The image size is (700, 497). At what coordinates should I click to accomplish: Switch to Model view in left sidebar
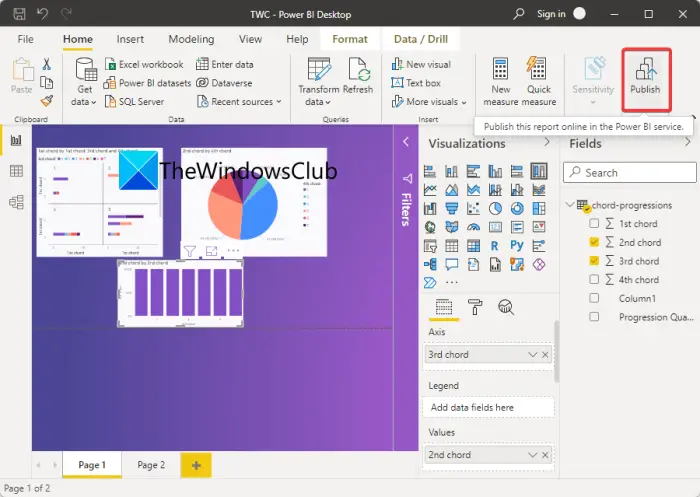[x=16, y=202]
